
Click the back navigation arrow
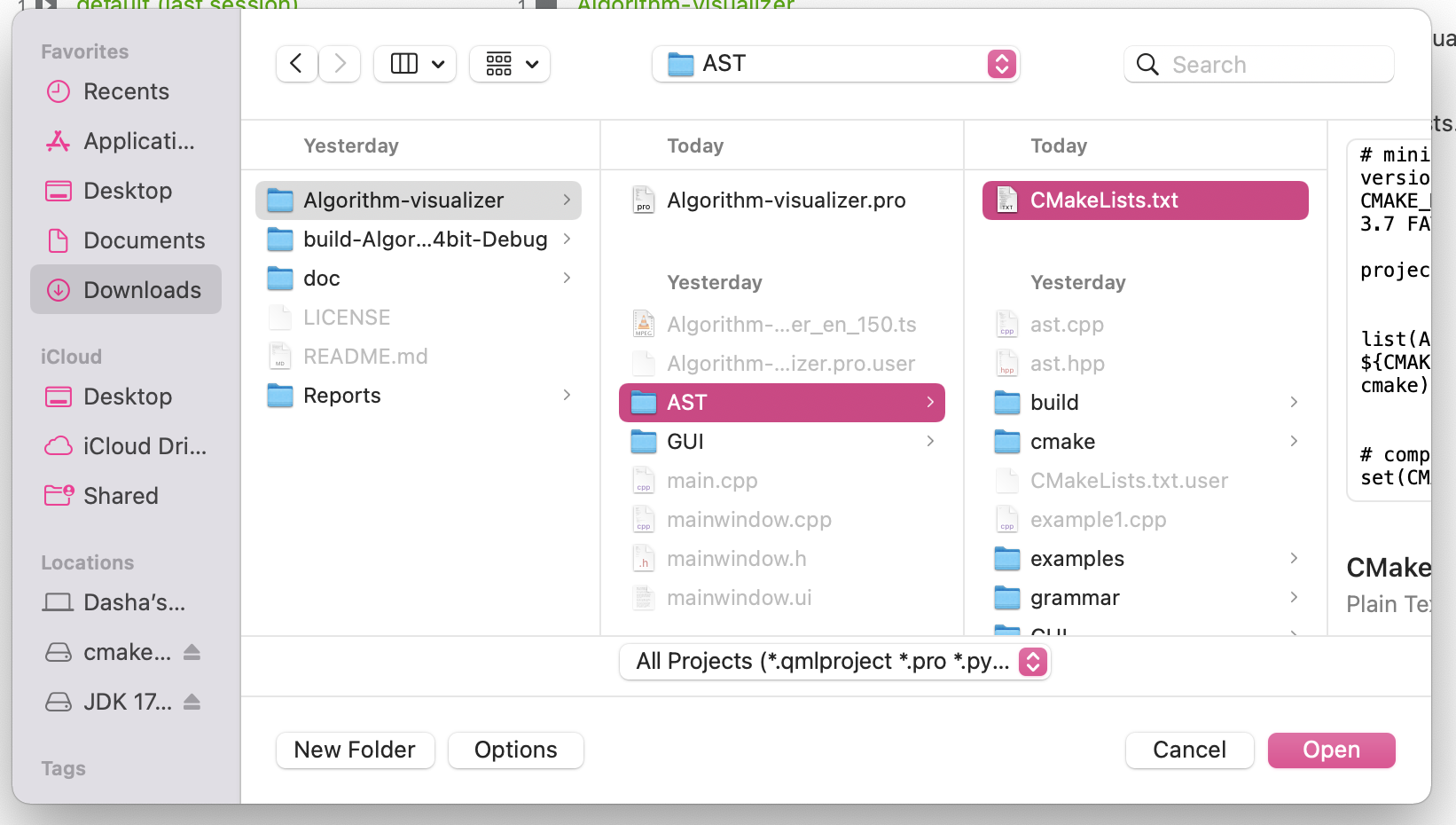(296, 63)
